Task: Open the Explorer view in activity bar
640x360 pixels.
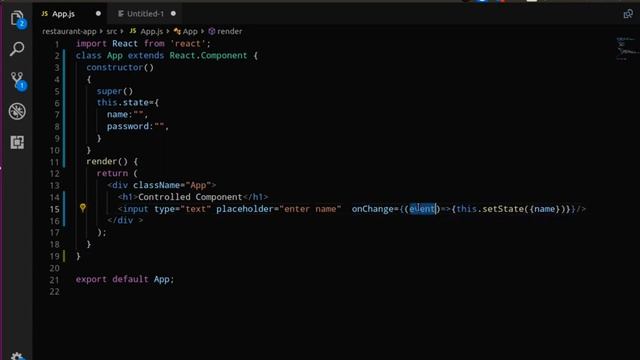Action: 17,18
